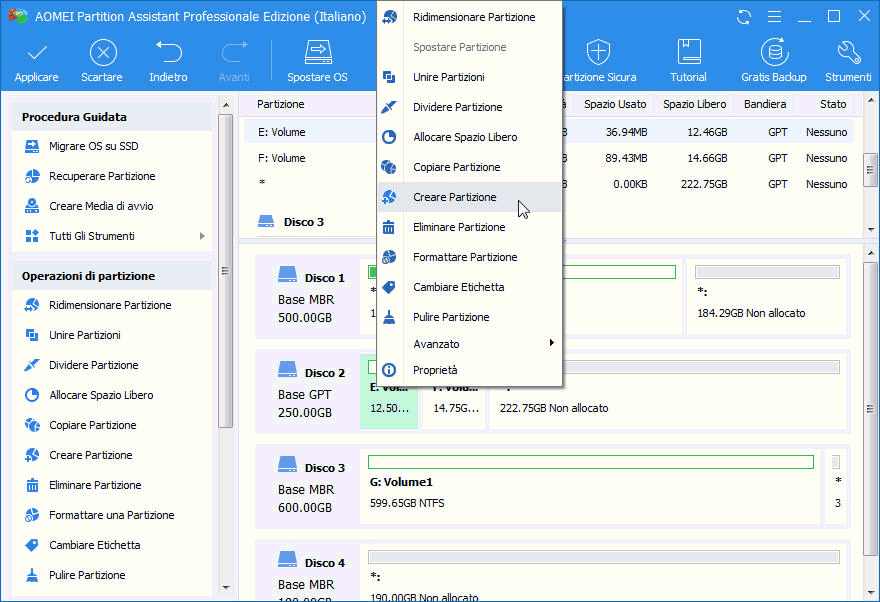
Task: Select the 222.75GB Non allocato block on Disco 2
Action: 668,391
